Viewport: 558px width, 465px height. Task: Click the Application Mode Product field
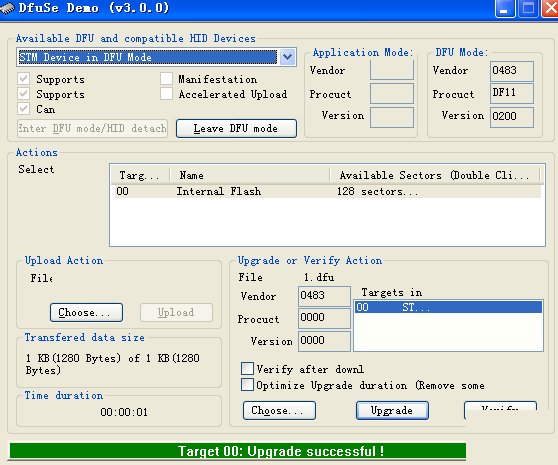[392, 94]
